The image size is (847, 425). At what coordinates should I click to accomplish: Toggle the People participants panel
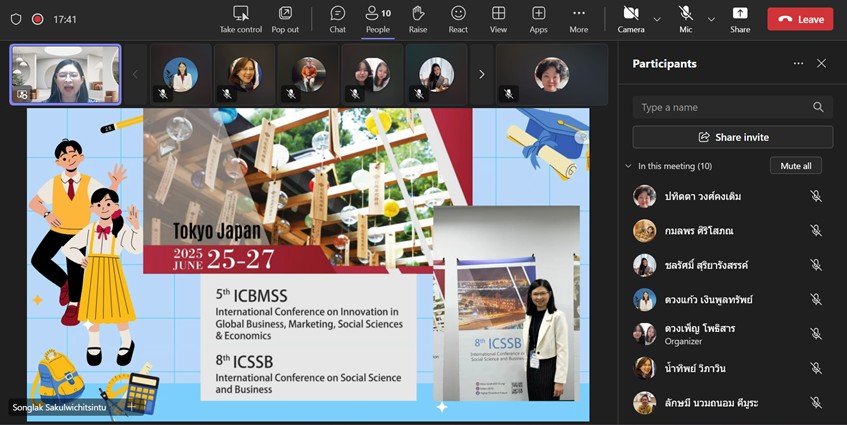point(377,18)
